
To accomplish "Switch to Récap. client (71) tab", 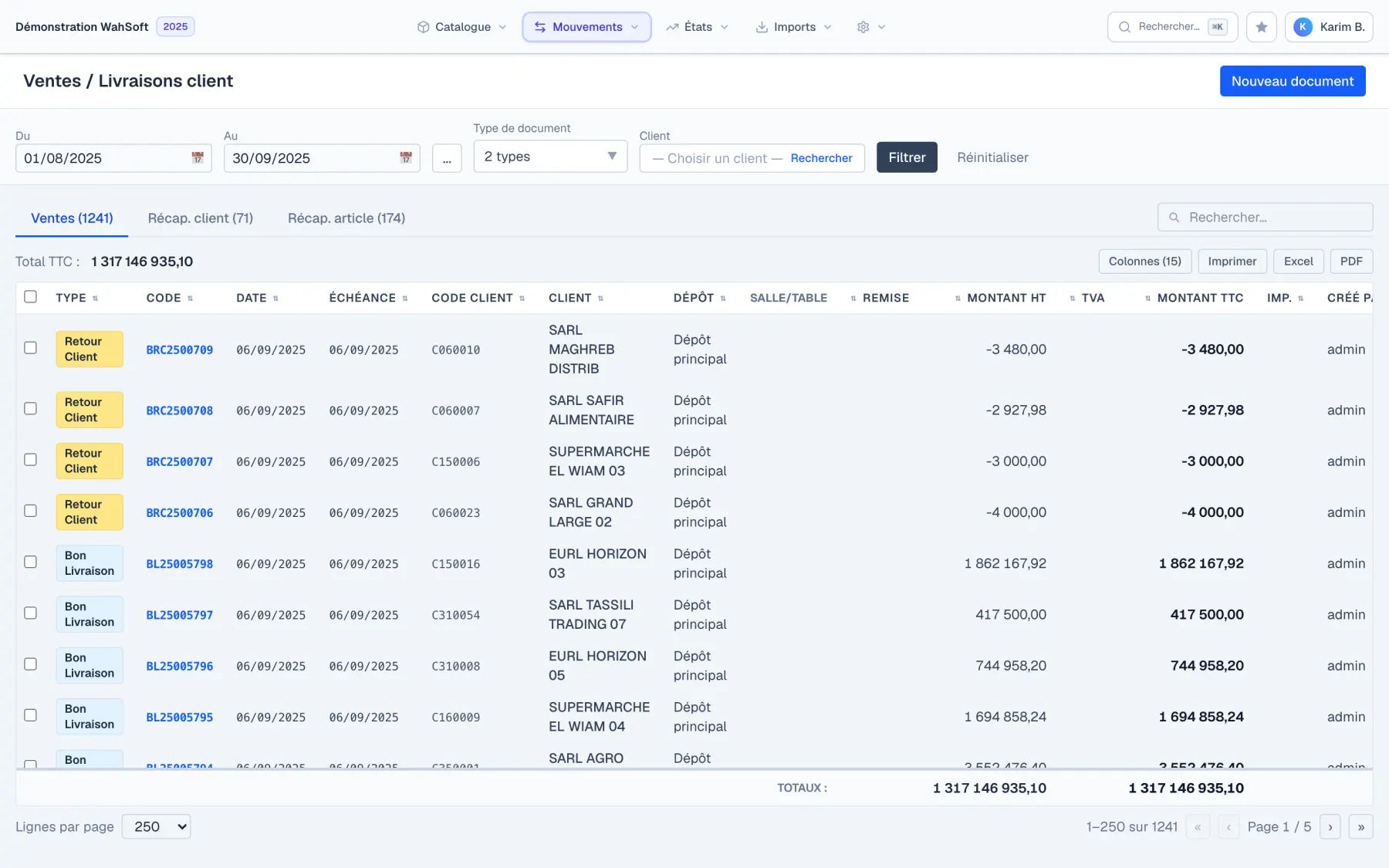I will 201,218.
